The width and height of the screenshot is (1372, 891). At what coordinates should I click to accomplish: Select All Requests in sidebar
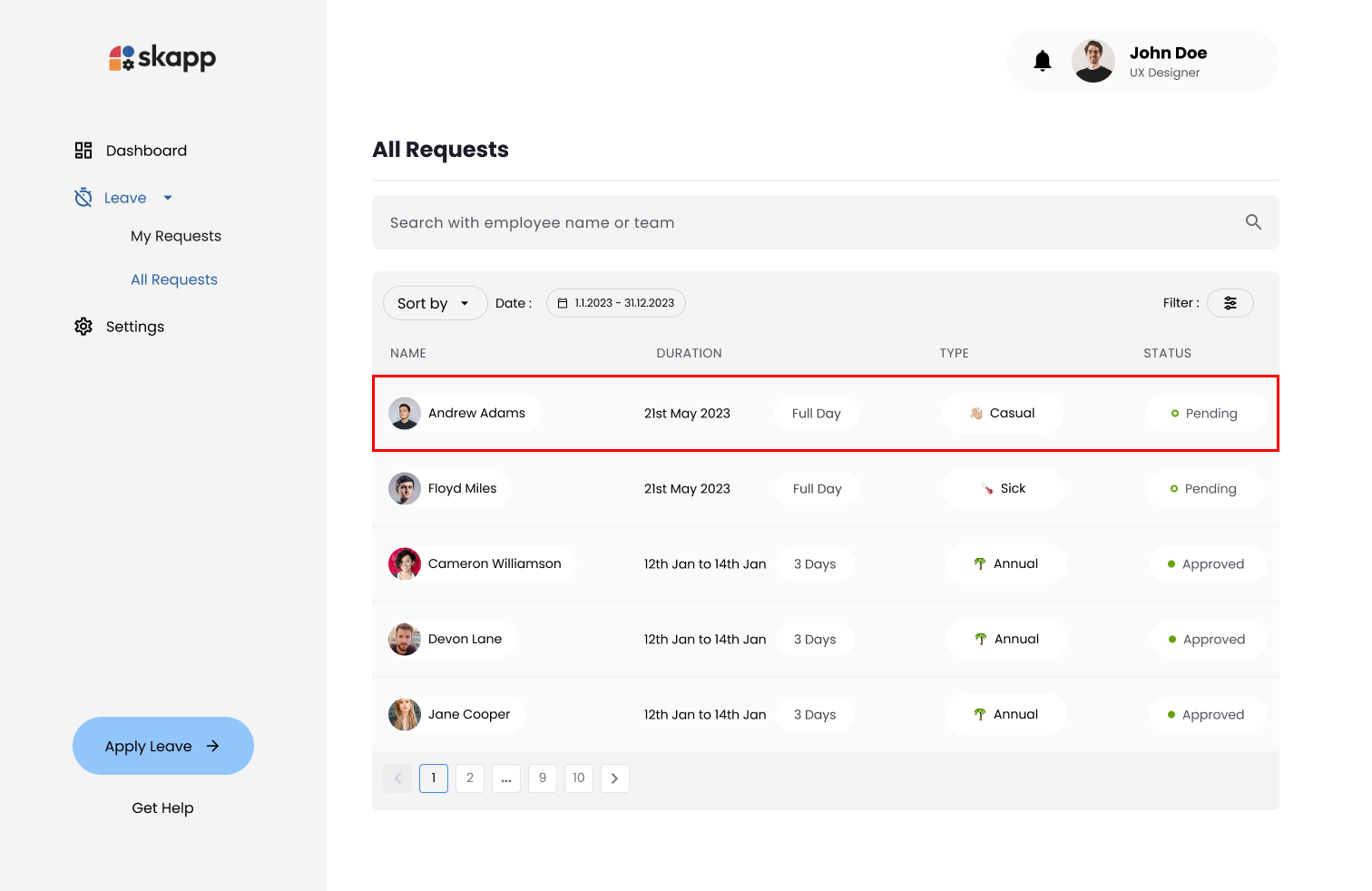tap(174, 279)
